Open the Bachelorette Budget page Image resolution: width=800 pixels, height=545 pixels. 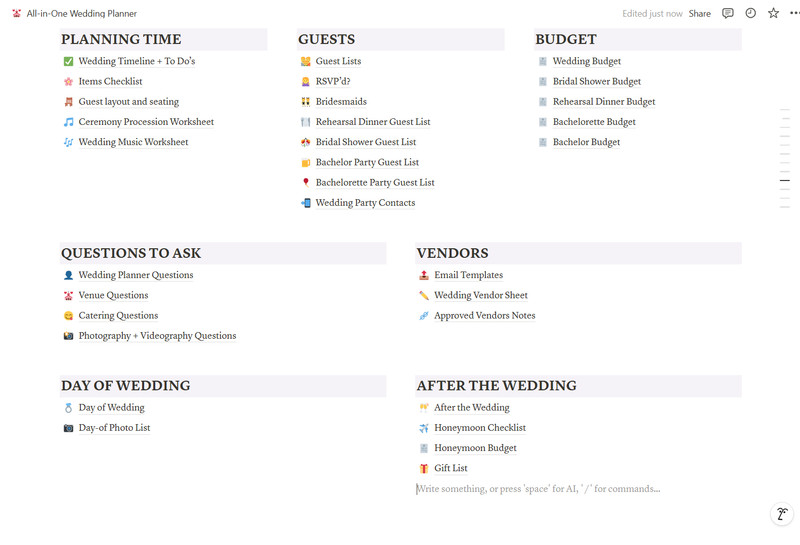[594, 122]
